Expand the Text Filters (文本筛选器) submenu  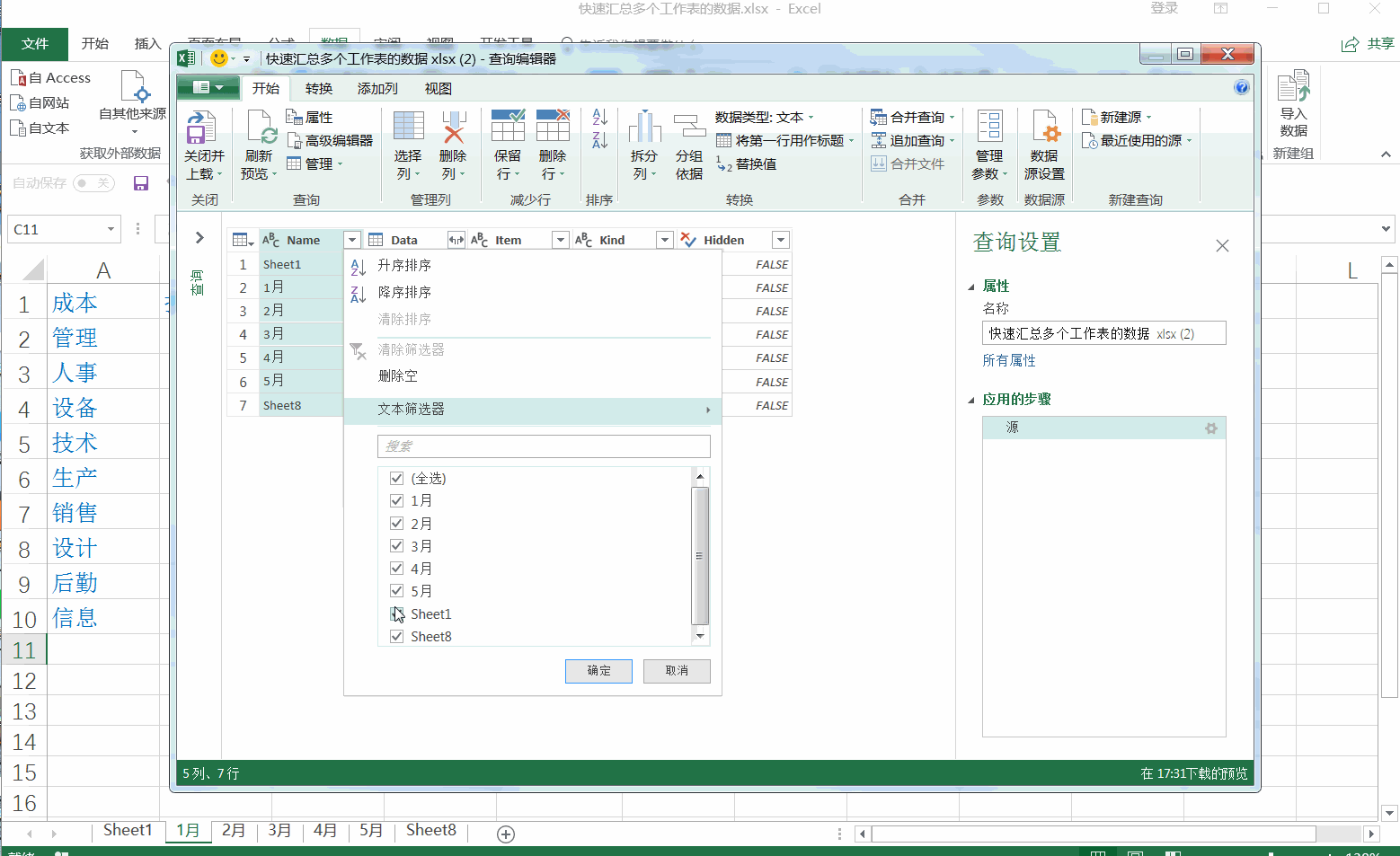533,410
